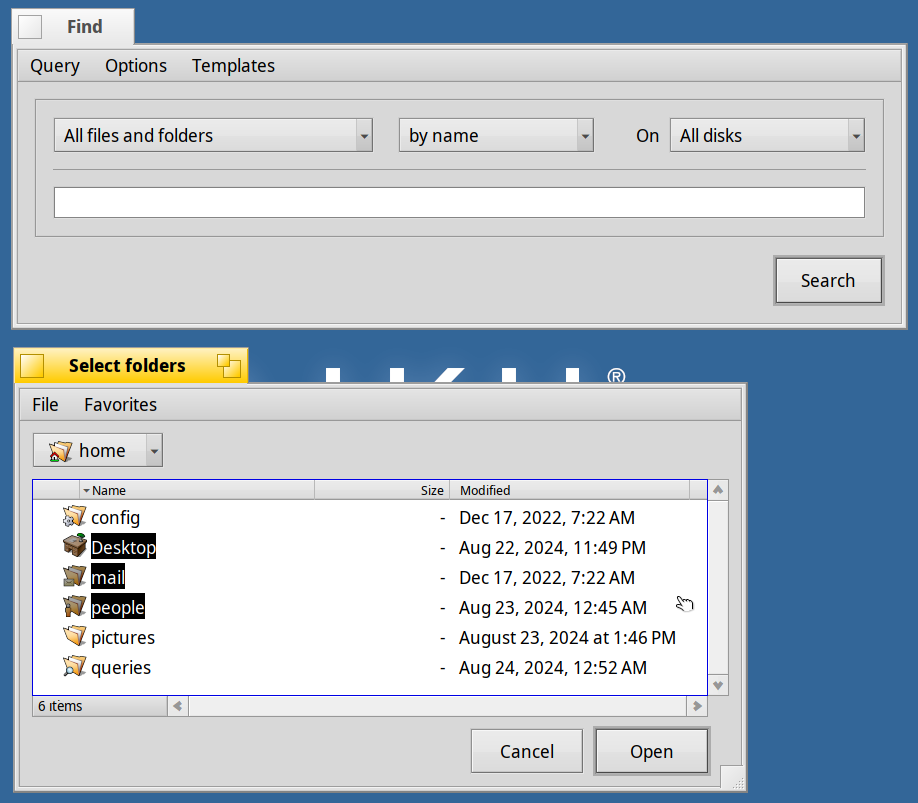Open the Favorites menu
918x803 pixels.
[121, 404]
